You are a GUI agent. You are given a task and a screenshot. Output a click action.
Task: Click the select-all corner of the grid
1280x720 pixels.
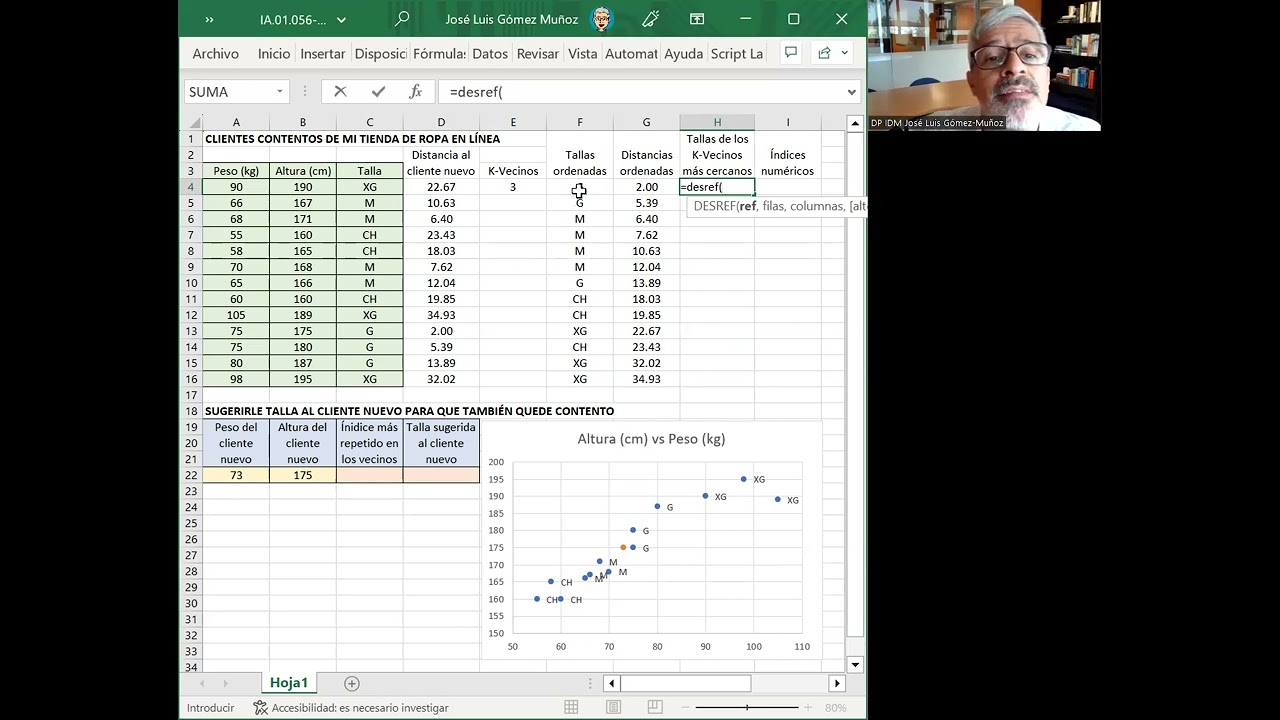coord(191,123)
